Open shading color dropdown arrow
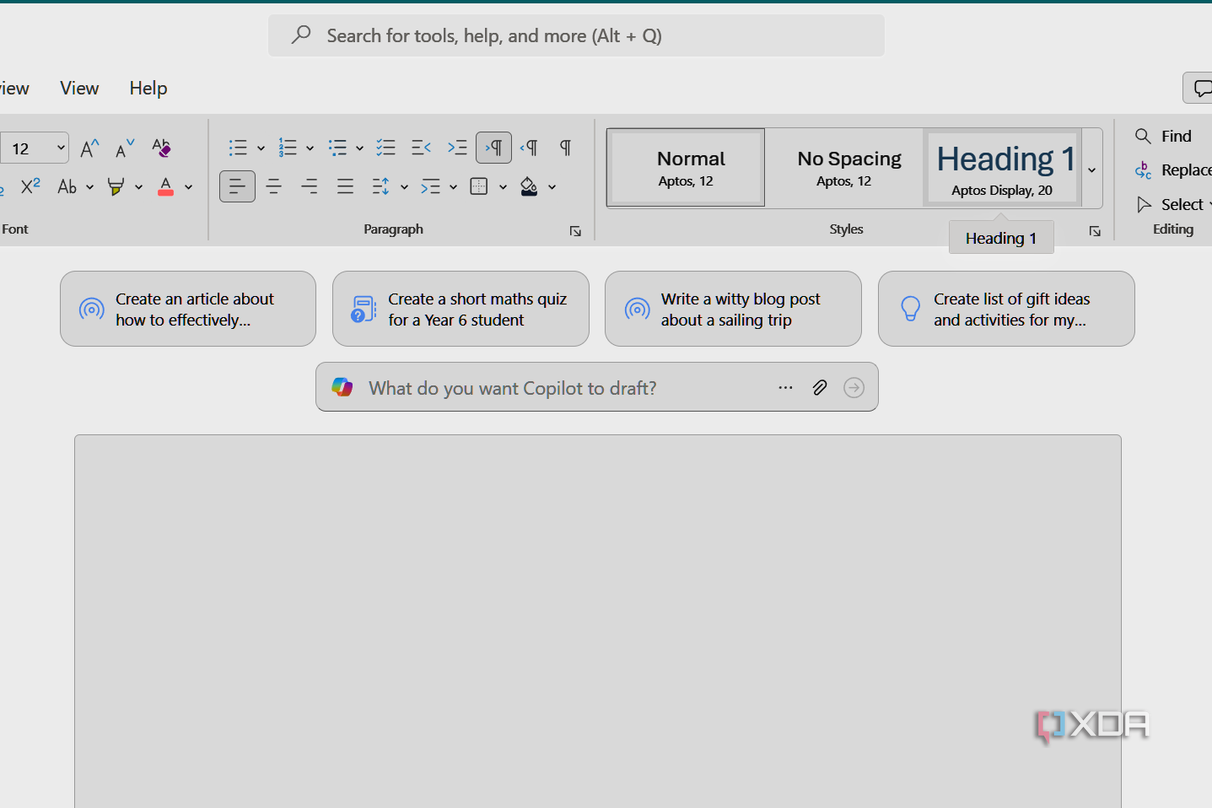 (552, 187)
